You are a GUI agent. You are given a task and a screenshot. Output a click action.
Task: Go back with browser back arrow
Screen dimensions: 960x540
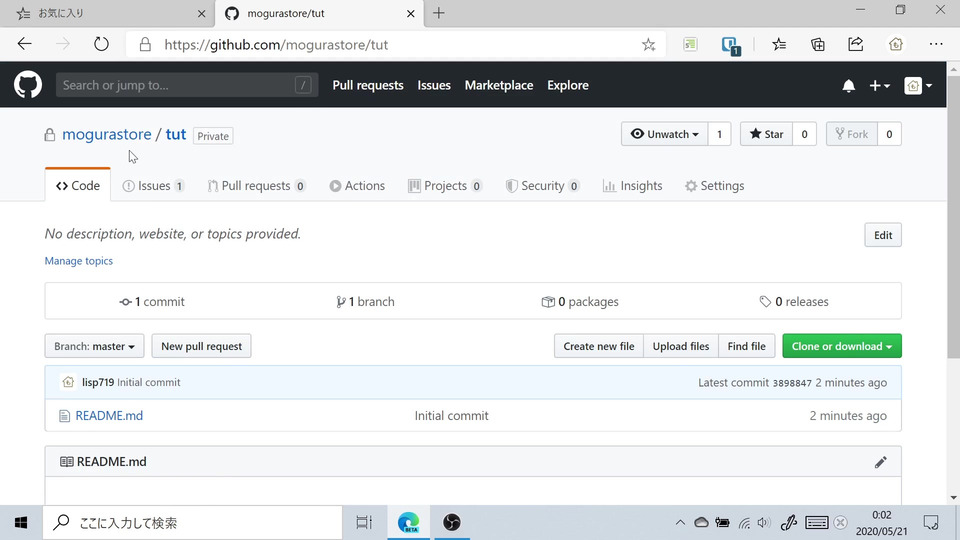click(x=24, y=44)
